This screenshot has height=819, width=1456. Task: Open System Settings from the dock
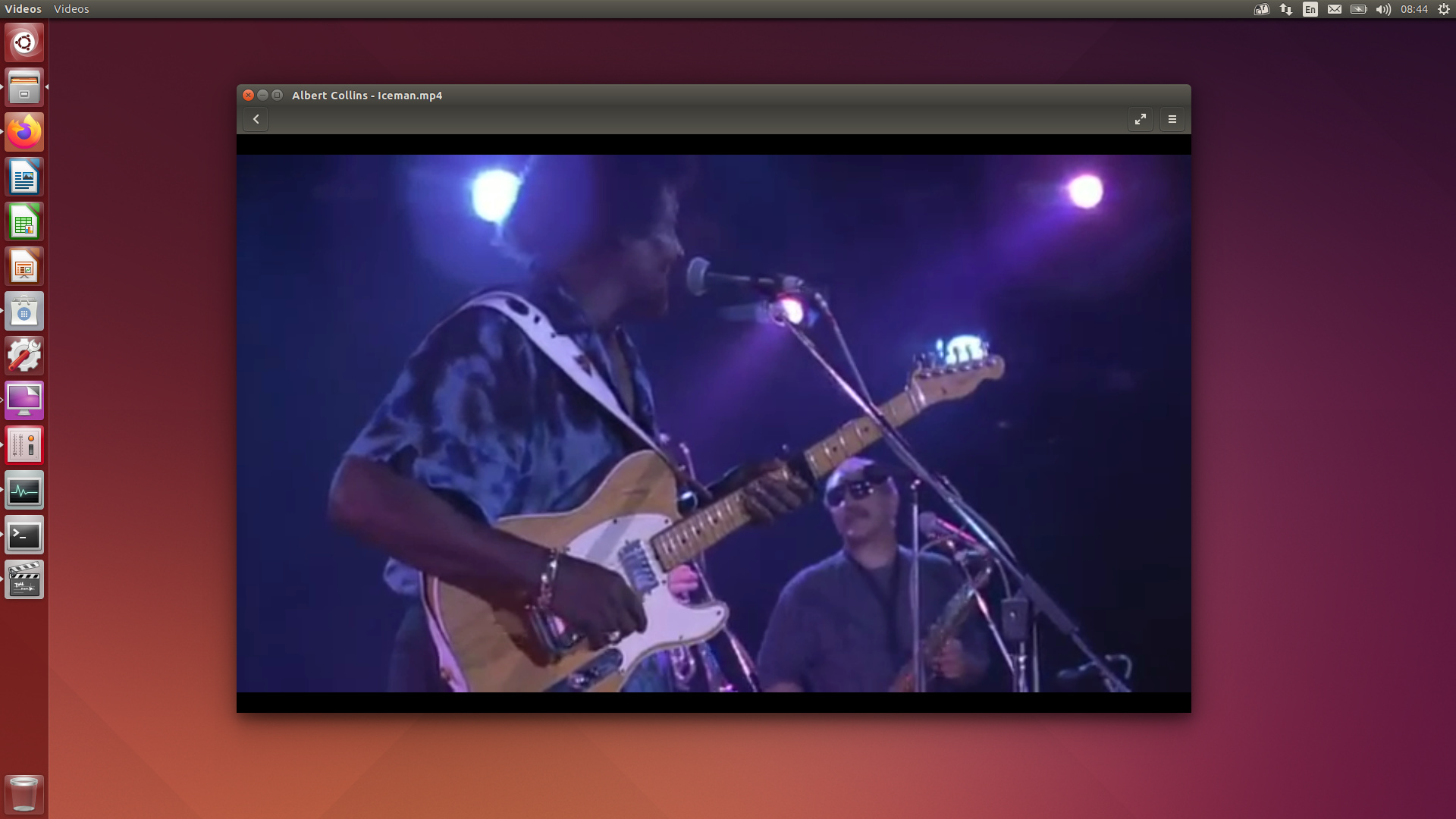click(x=24, y=356)
